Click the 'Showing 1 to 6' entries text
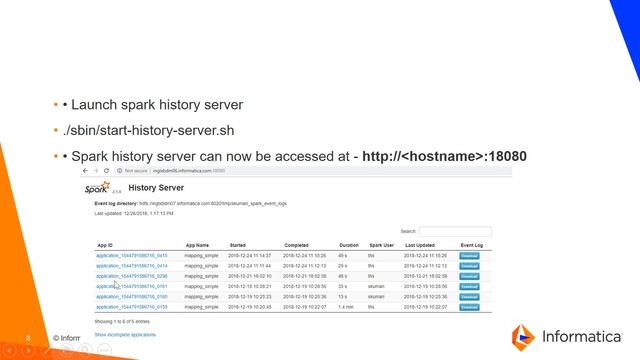The image size is (640, 360). point(122,322)
